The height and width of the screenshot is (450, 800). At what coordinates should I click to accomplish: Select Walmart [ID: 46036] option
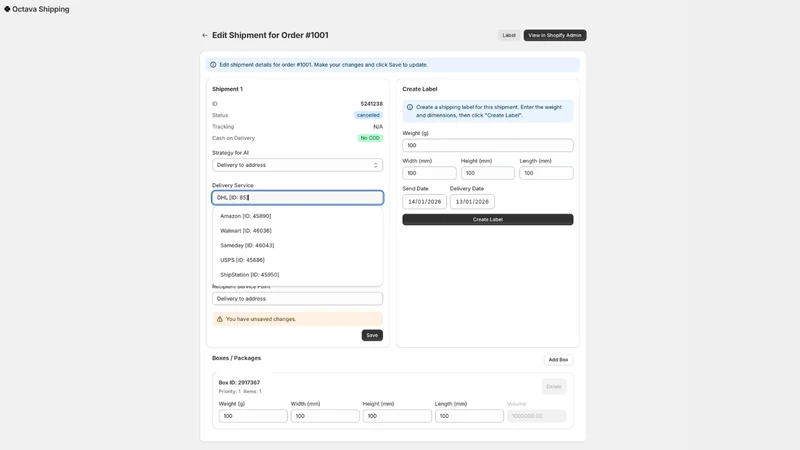297,231
